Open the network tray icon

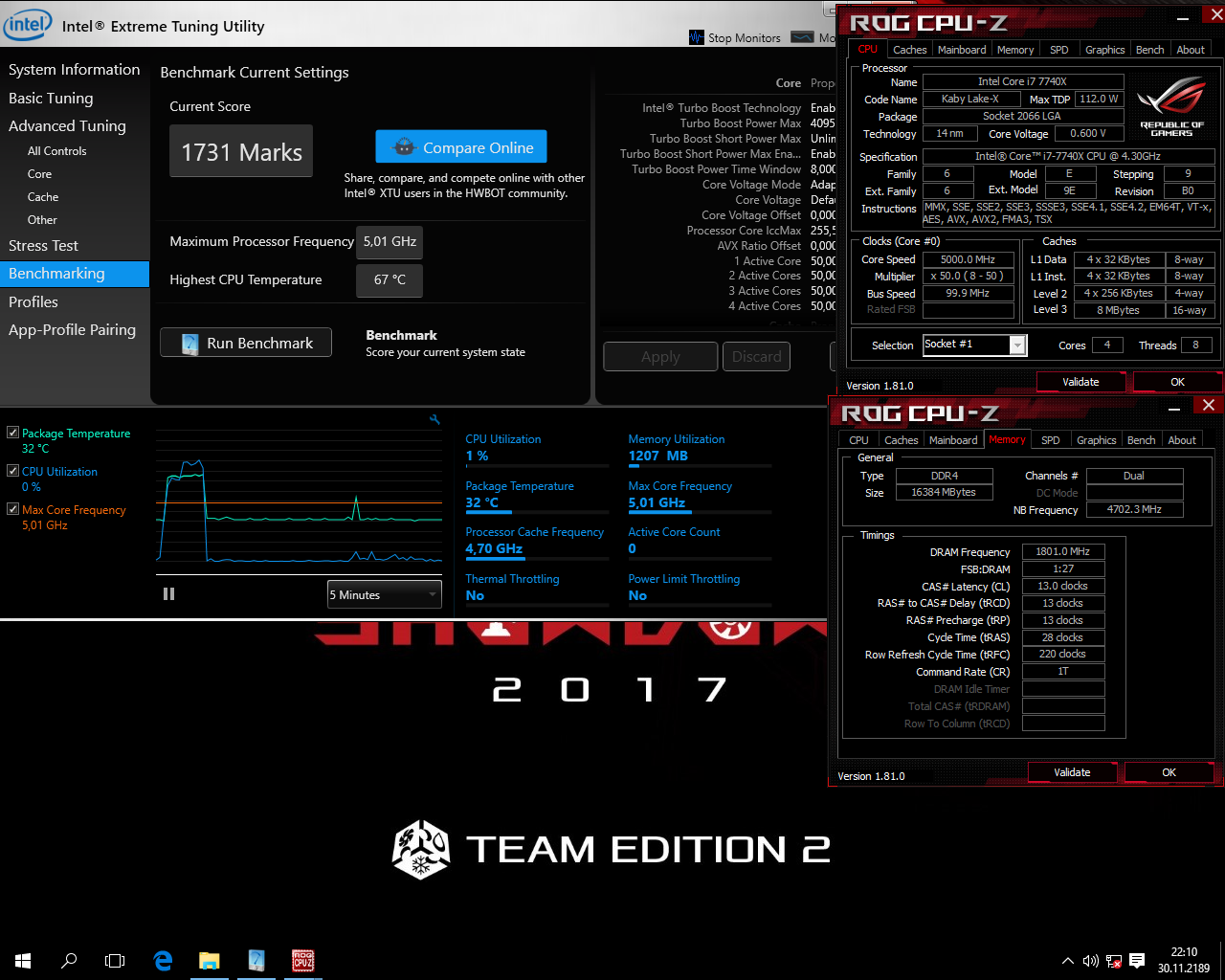point(1113,961)
